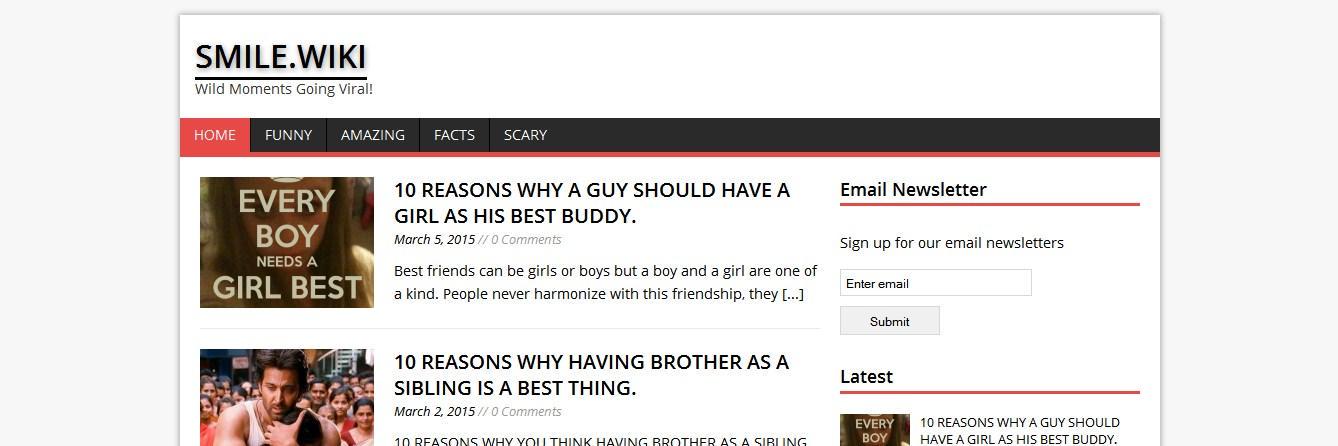Navigate to the SCARY section
This screenshot has width=1338, height=446.
pyautogui.click(x=525, y=135)
